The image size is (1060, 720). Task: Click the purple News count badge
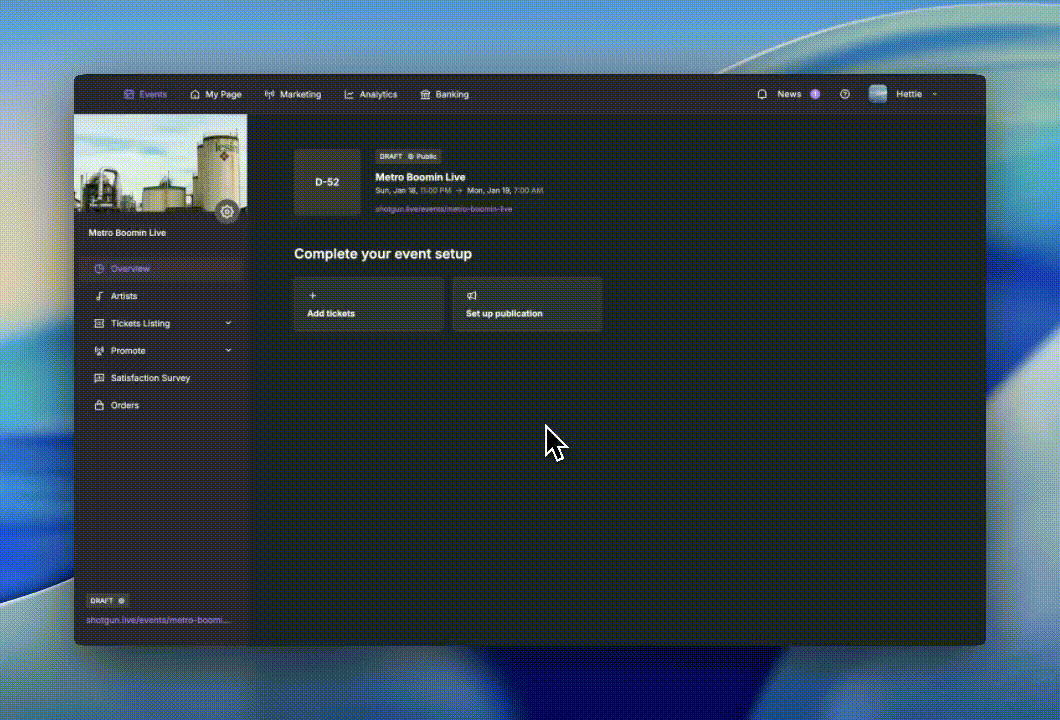point(815,95)
